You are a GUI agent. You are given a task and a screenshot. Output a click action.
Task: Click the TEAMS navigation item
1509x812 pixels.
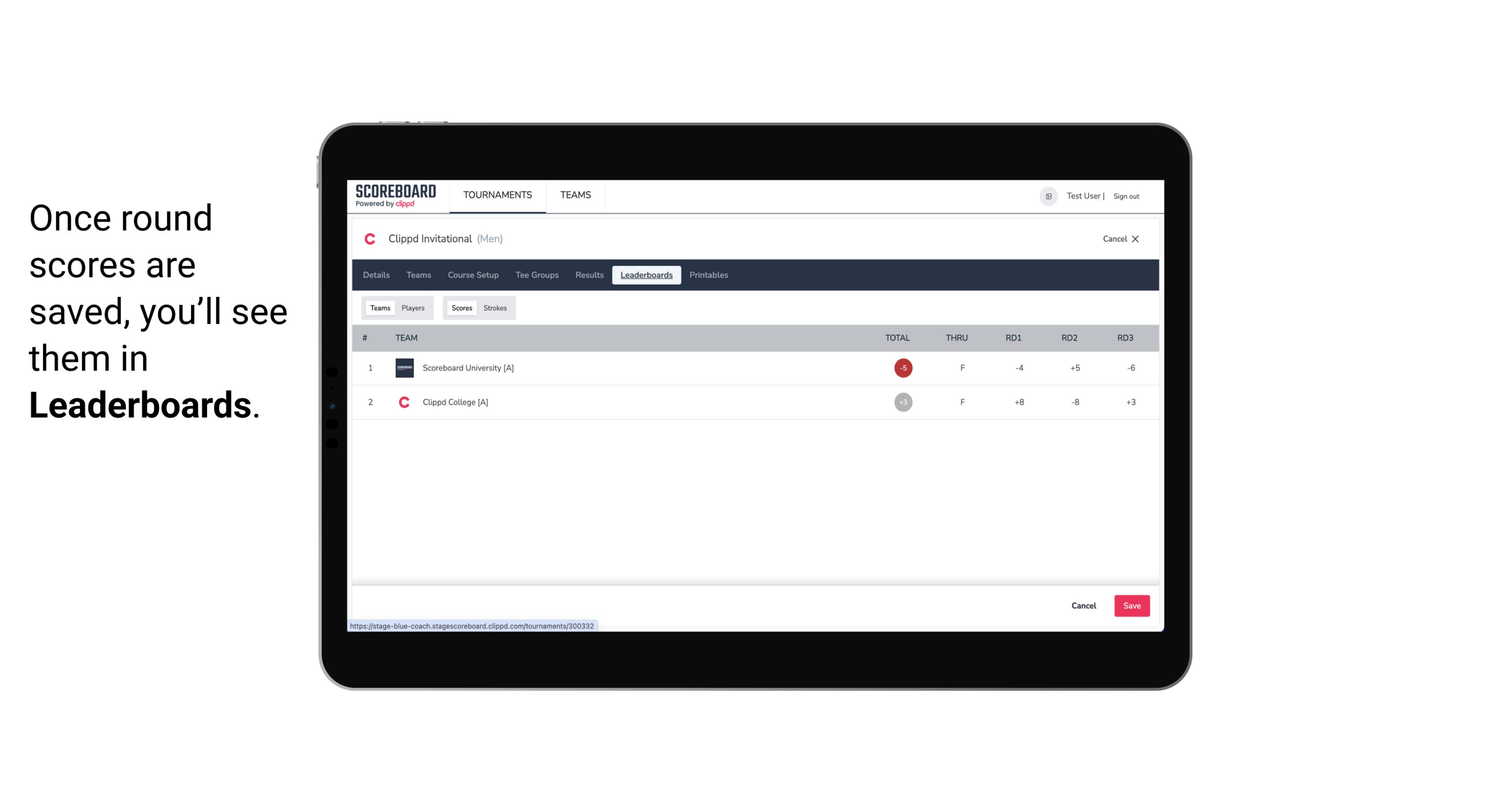pyautogui.click(x=576, y=195)
